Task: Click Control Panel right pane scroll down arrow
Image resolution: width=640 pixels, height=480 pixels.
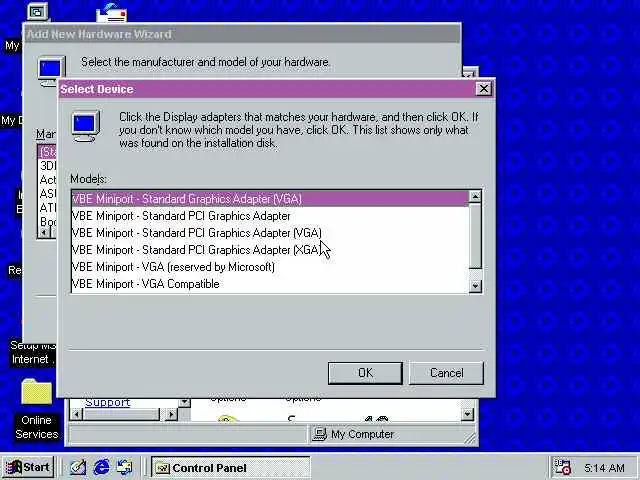Action: click(467, 415)
